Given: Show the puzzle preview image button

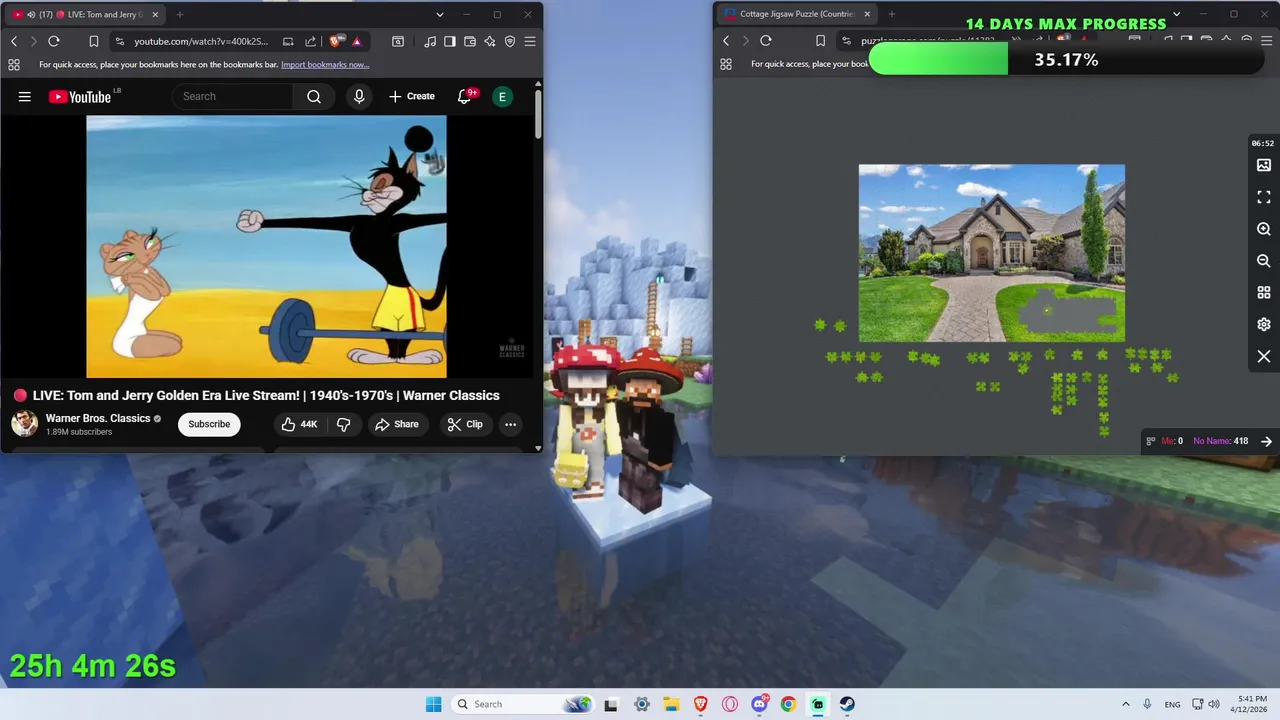Looking at the screenshot, I should coord(1264,165).
